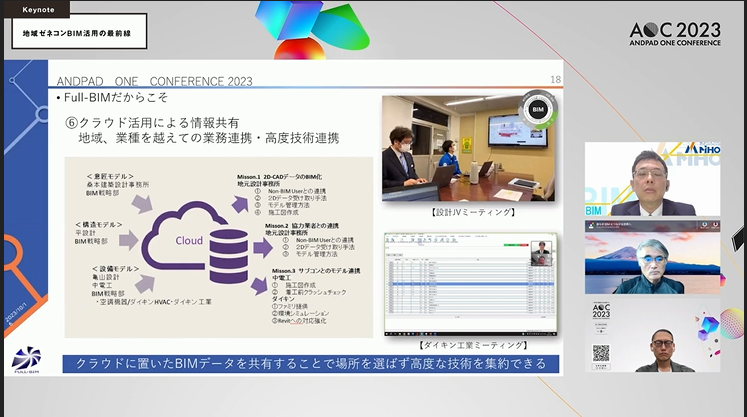Select the middle speaker video with Mt. Fuji background

tap(652, 257)
